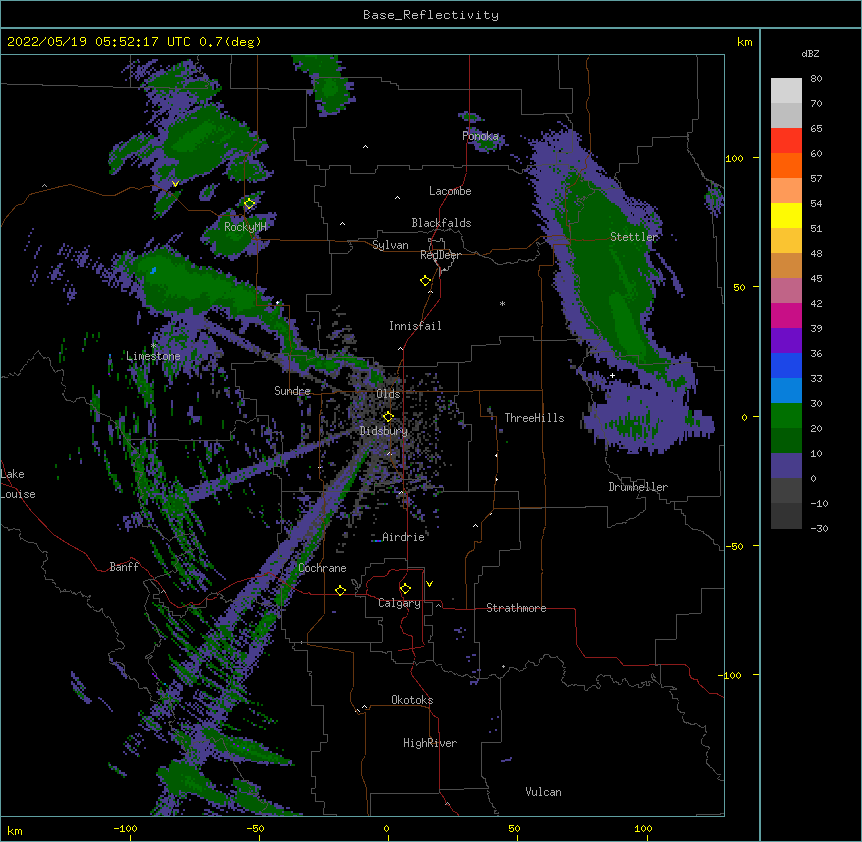Click the Didsbury label

(x=384, y=431)
